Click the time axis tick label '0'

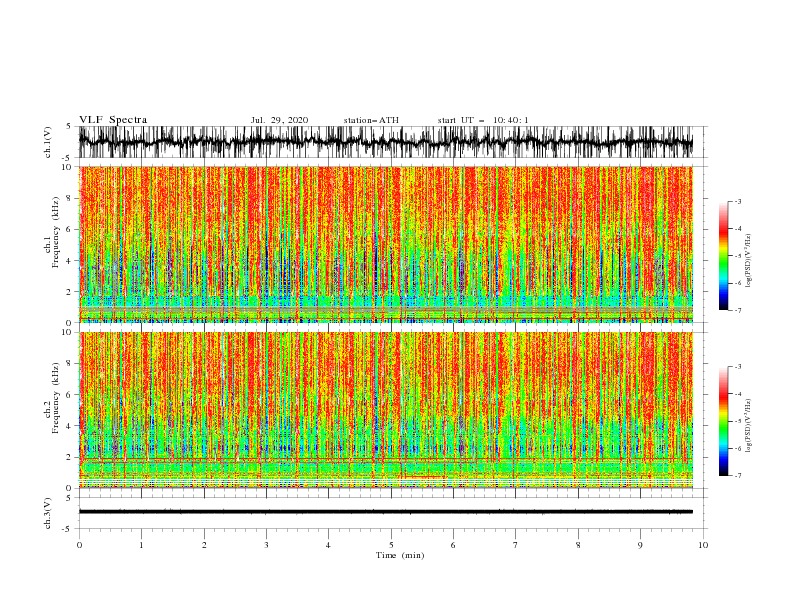pyautogui.click(x=79, y=545)
